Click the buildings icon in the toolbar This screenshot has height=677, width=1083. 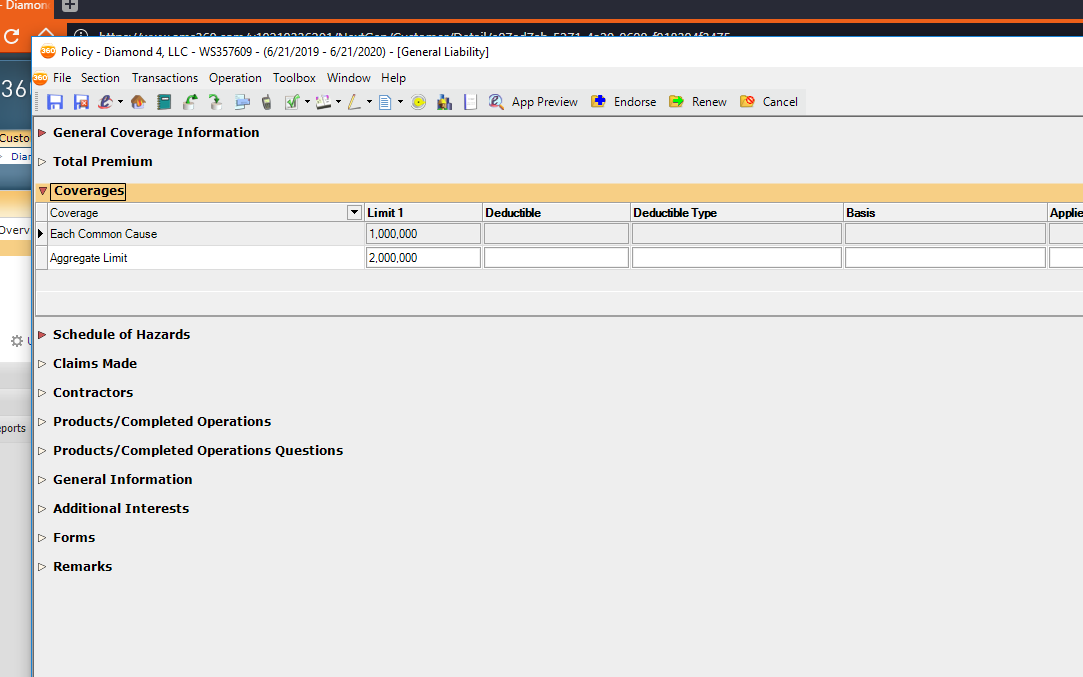pos(445,102)
